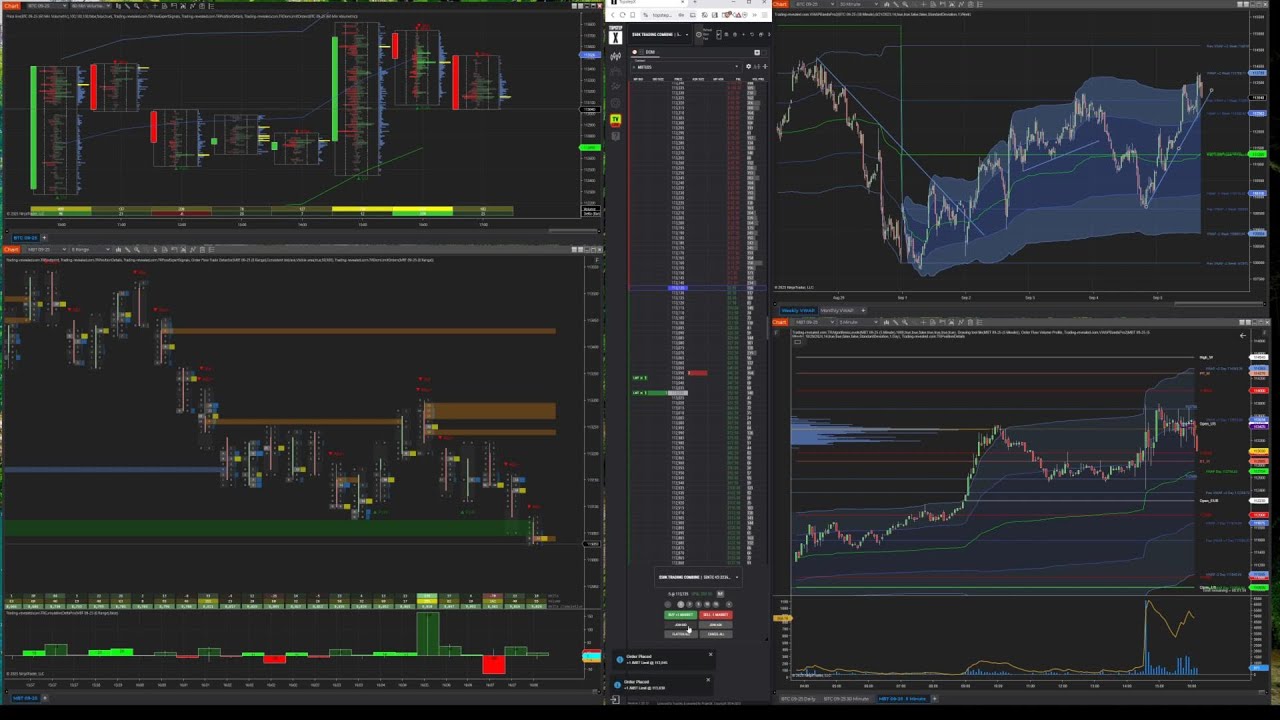
Task: Click the pencil drawing tools icon in the top-left chart toolbar
Action: [x=127, y=6]
